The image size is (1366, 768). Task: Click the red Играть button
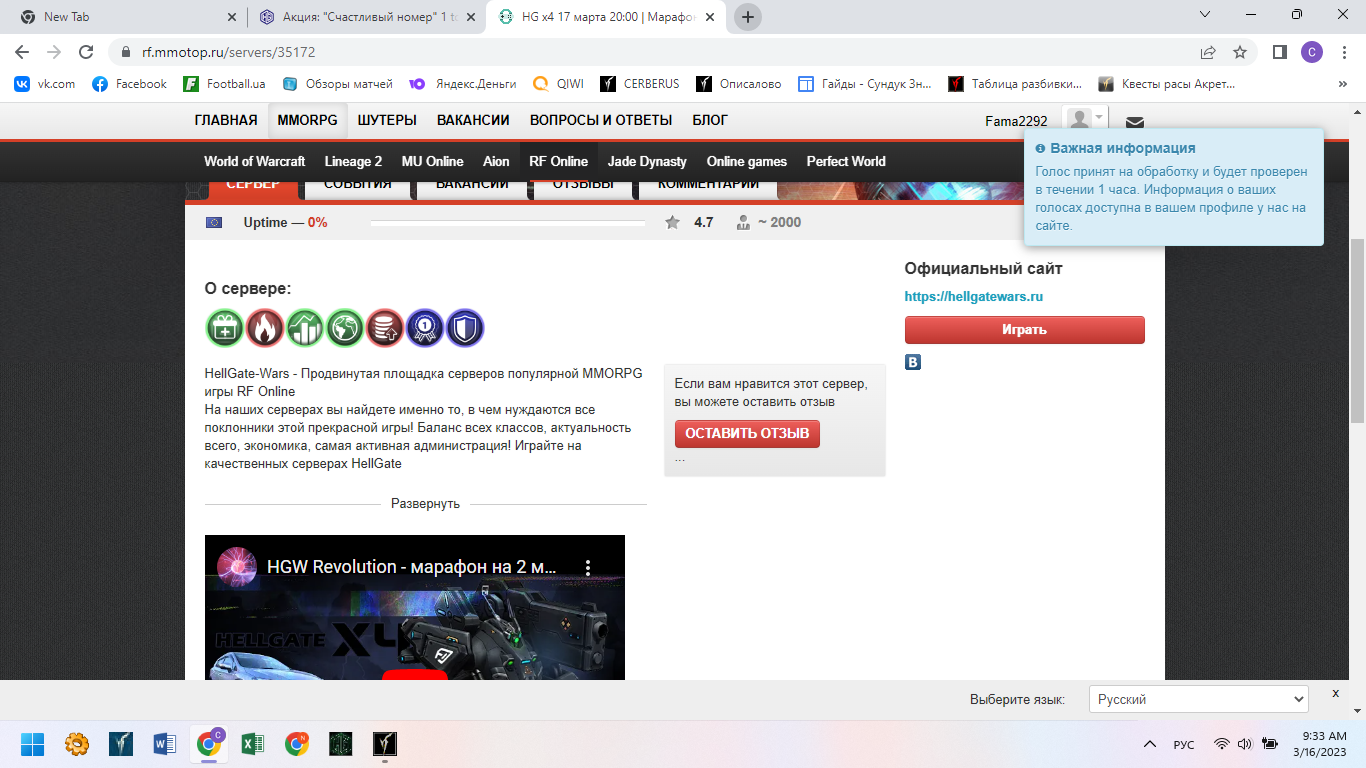1024,330
